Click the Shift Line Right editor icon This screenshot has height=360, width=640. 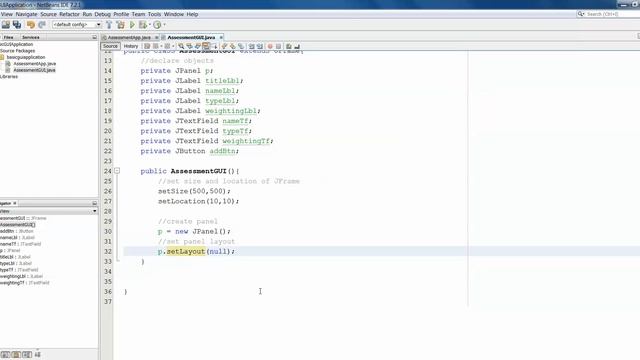click(x=260, y=46)
